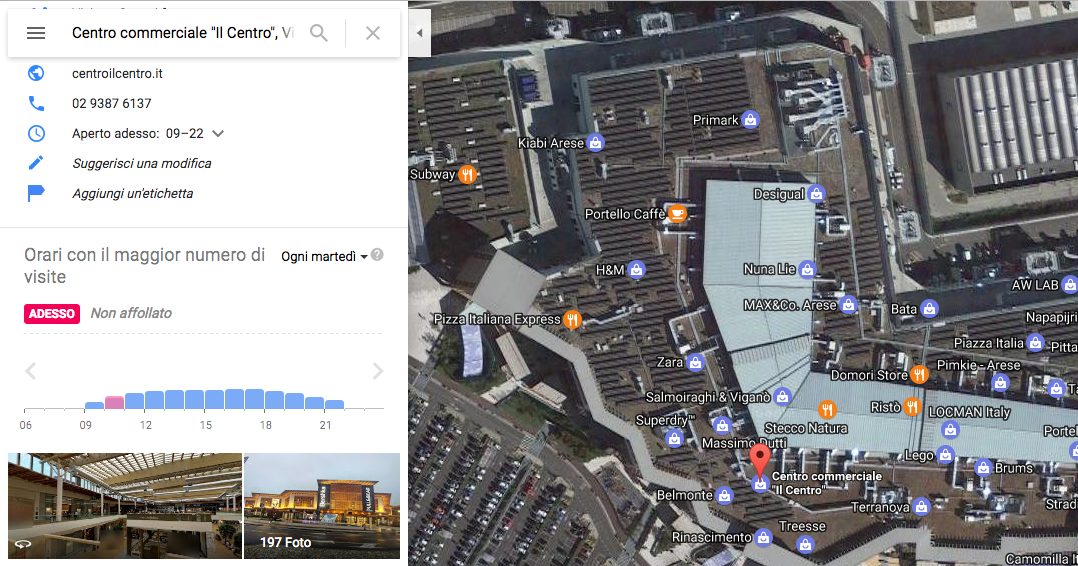This screenshot has width=1078, height=566.
Task: Click the Portello Caffè coffee marker
Action: tap(677, 214)
